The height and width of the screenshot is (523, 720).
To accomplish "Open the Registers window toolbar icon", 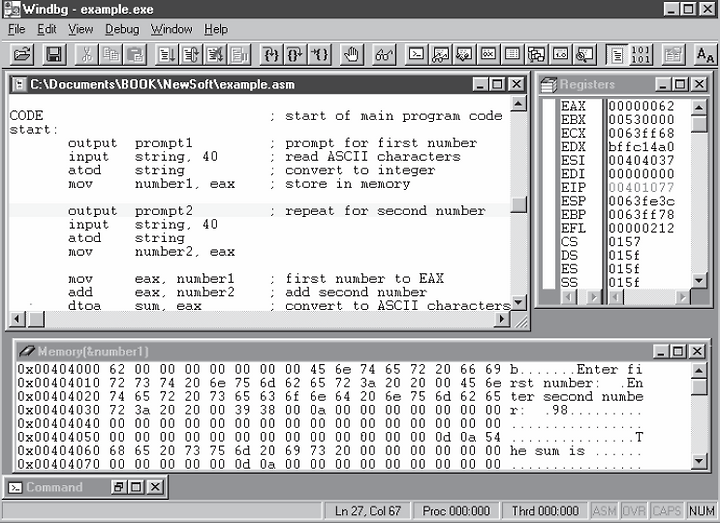I will coord(488,55).
